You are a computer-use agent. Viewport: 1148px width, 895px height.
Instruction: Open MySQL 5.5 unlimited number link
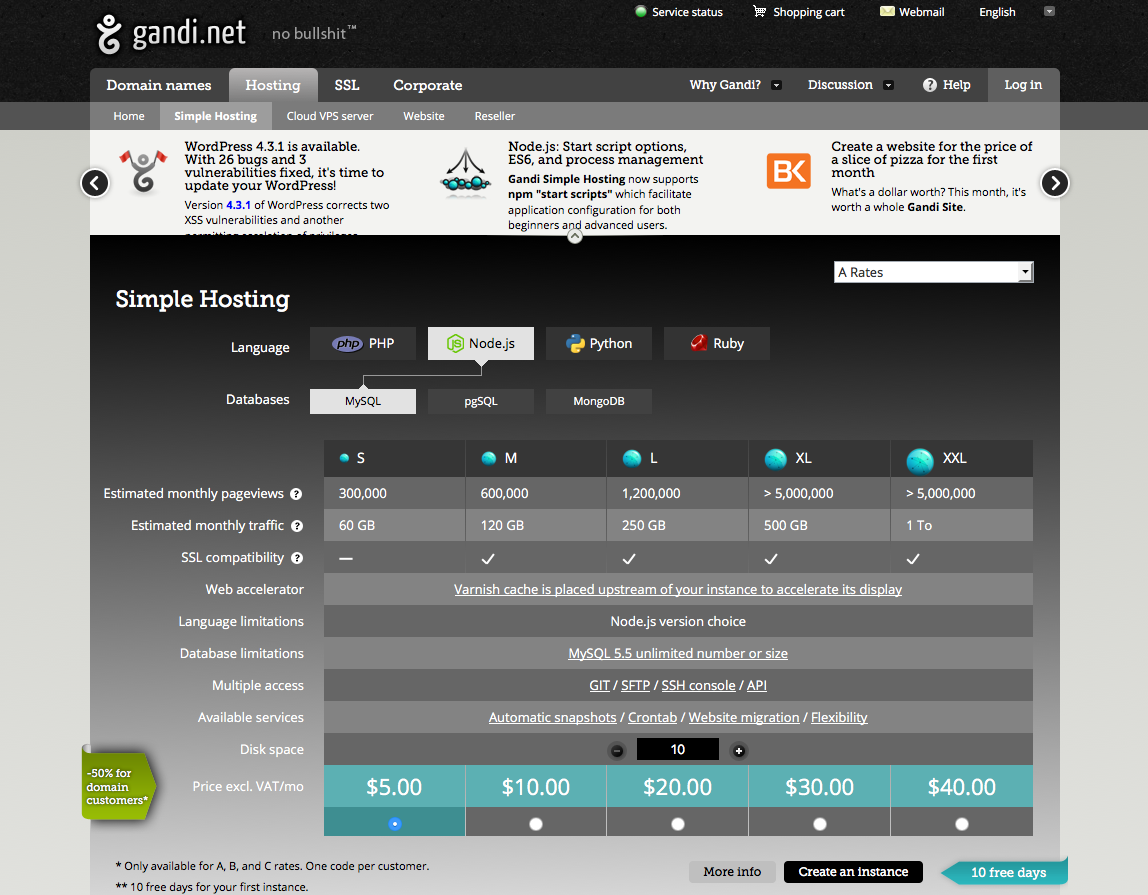(678, 653)
